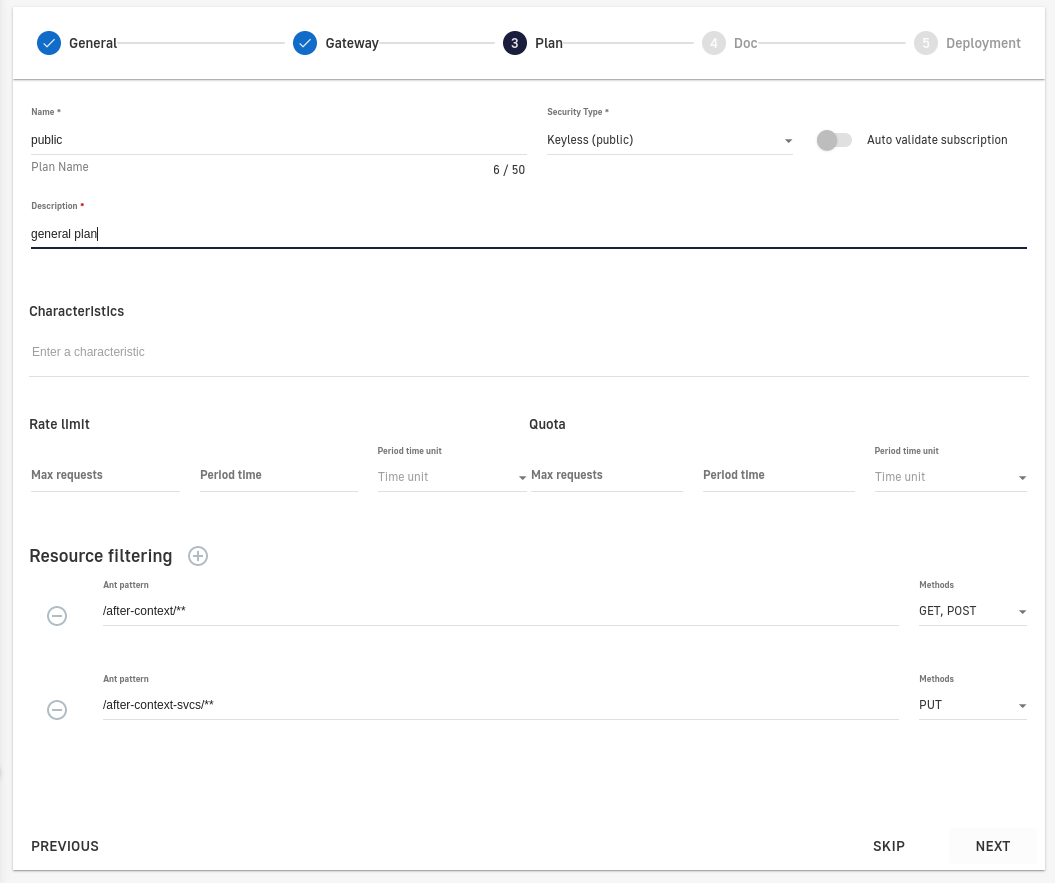
Task: Open Quota Time unit dropdown
Action: [950, 477]
